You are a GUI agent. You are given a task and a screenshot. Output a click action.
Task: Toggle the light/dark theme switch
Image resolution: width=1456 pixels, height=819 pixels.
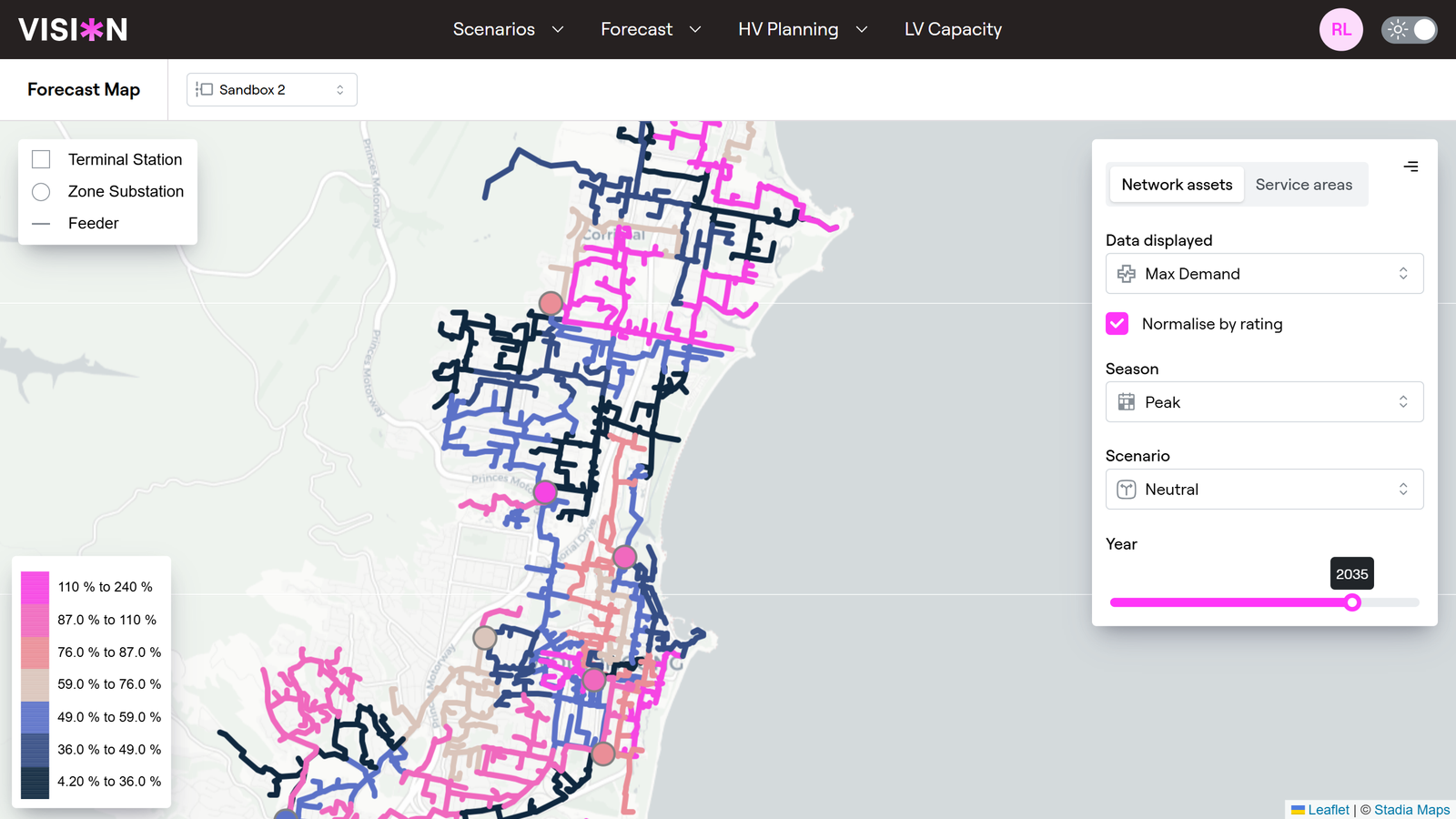click(x=1409, y=29)
